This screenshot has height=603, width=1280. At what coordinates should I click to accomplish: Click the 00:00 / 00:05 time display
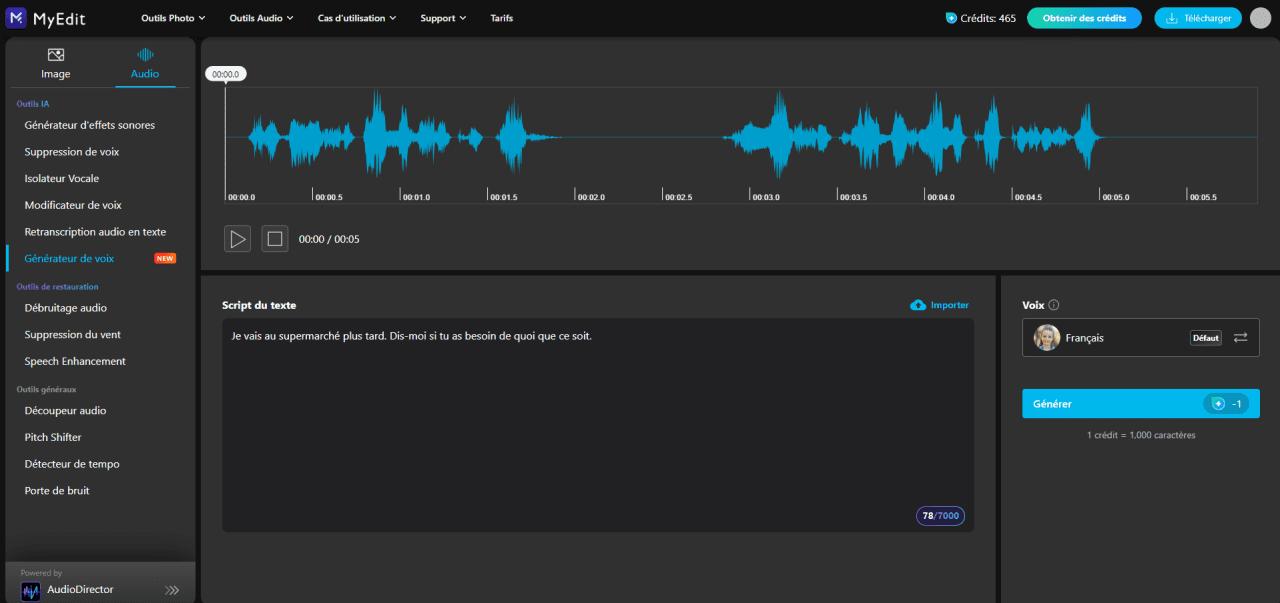click(x=329, y=239)
